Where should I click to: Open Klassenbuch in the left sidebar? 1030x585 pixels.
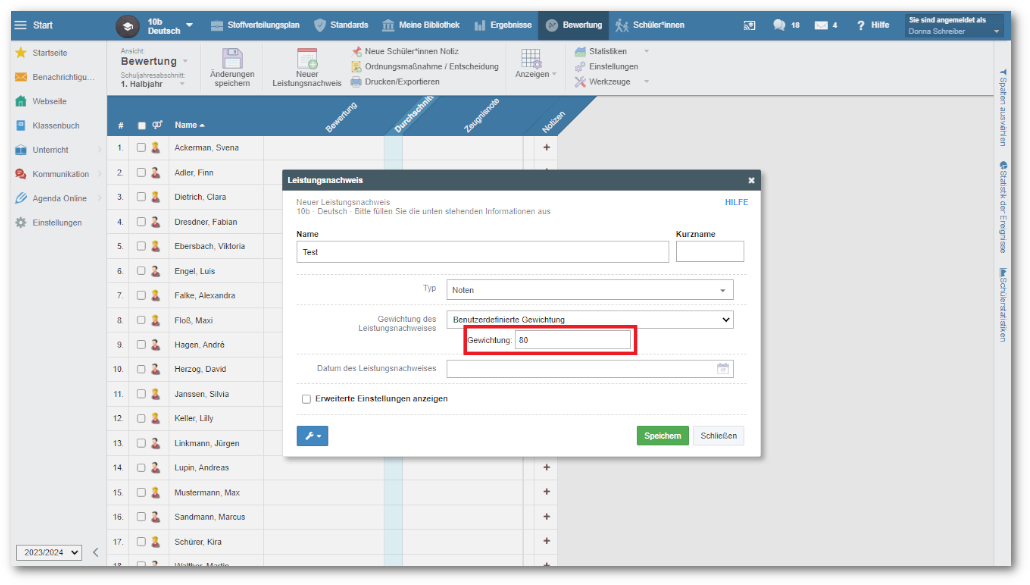[55, 125]
